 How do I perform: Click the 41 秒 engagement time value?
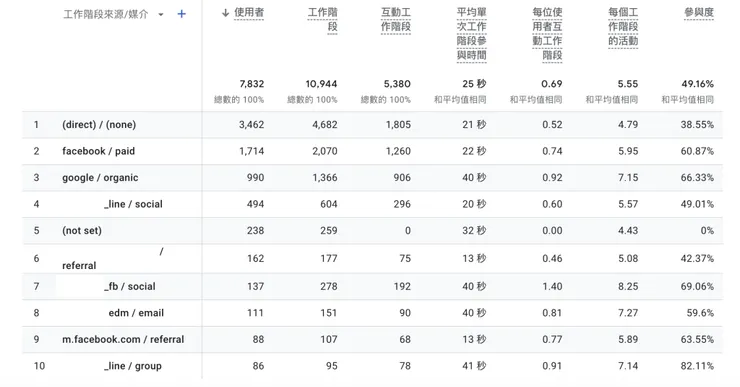(474, 365)
